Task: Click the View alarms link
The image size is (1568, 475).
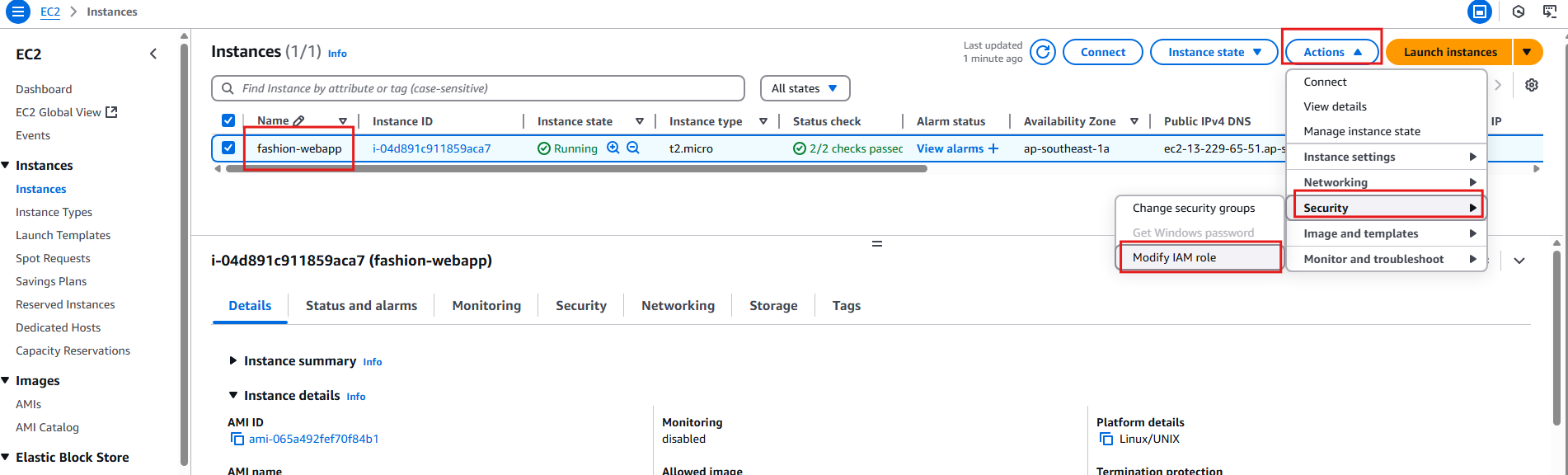Action: [950, 148]
